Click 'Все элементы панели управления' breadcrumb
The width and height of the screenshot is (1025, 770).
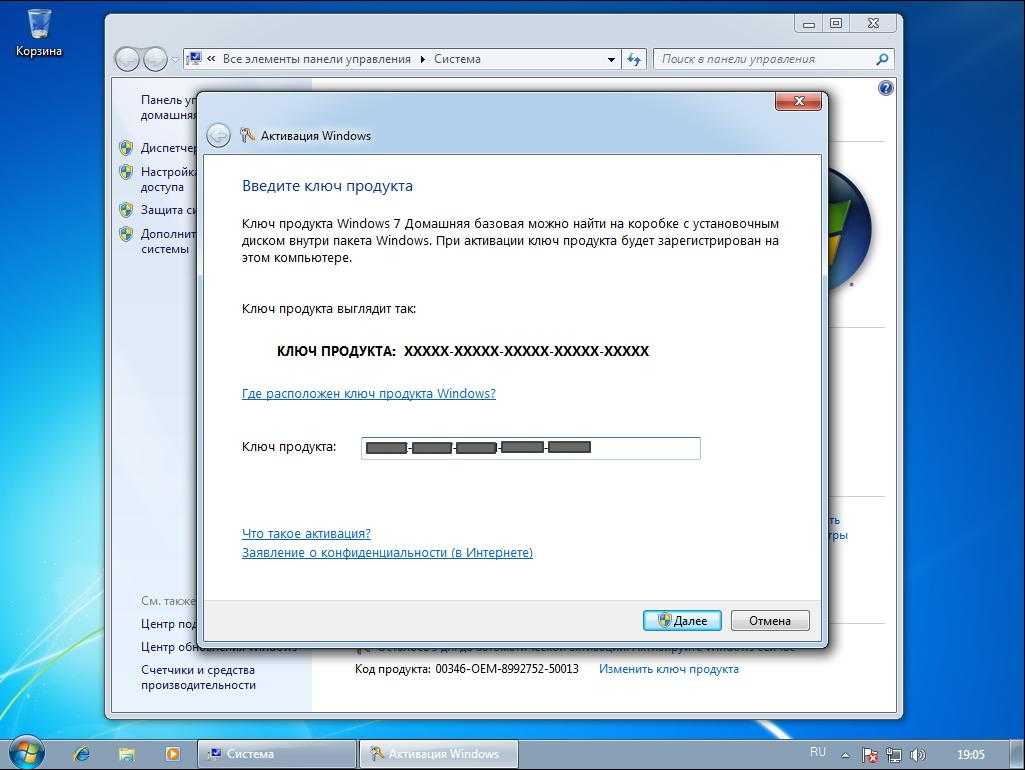[316, 59]
